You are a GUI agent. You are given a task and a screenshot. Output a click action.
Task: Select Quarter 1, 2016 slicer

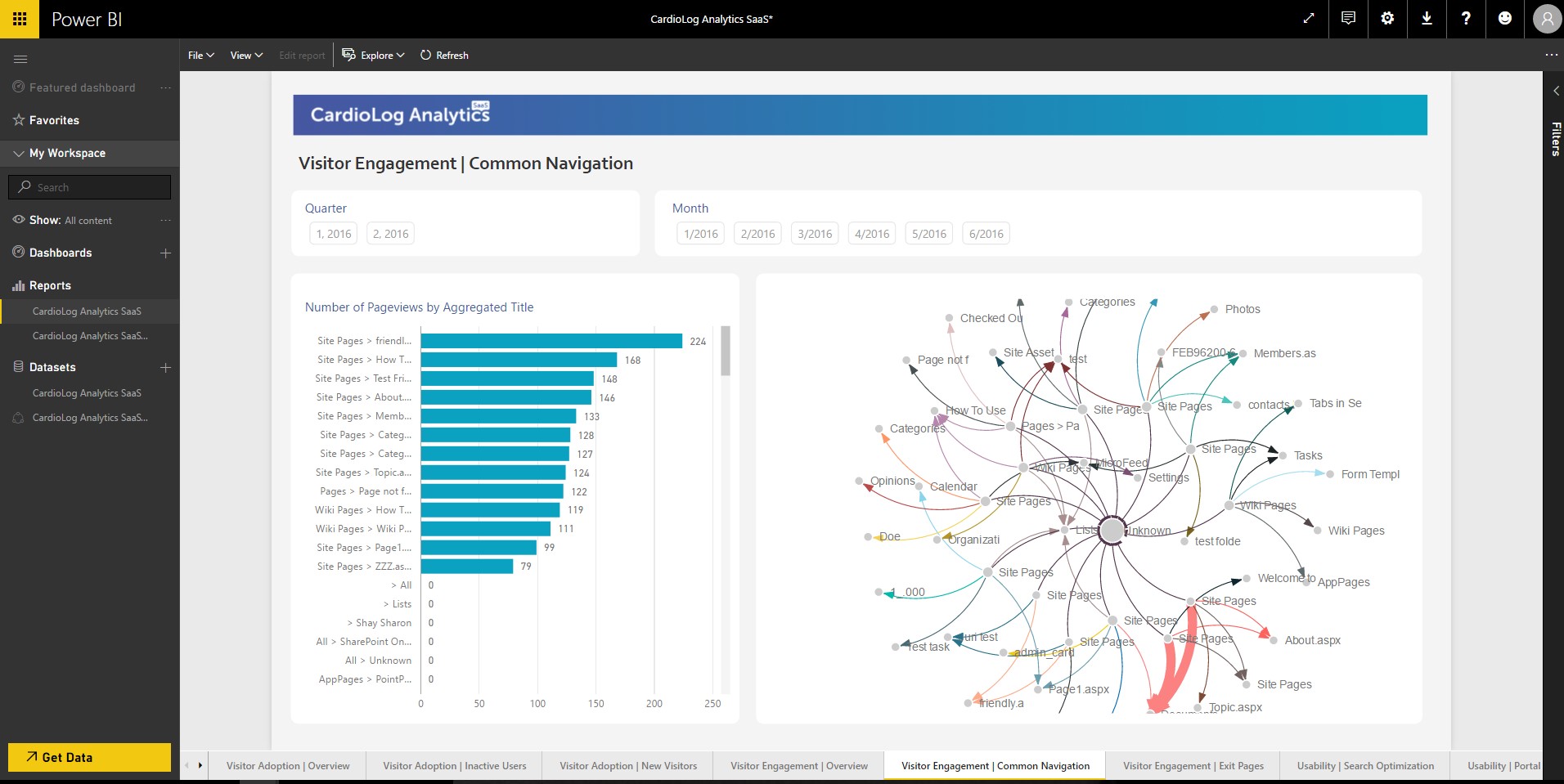click(334, 234)
